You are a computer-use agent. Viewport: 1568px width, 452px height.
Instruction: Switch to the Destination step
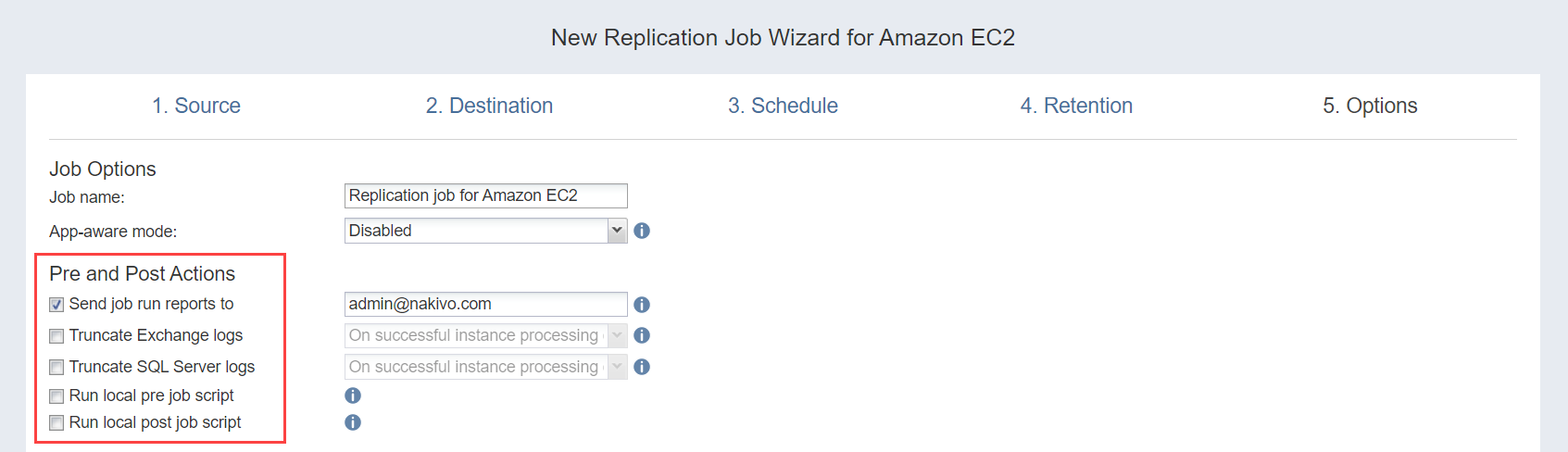(x=489, y=106)
